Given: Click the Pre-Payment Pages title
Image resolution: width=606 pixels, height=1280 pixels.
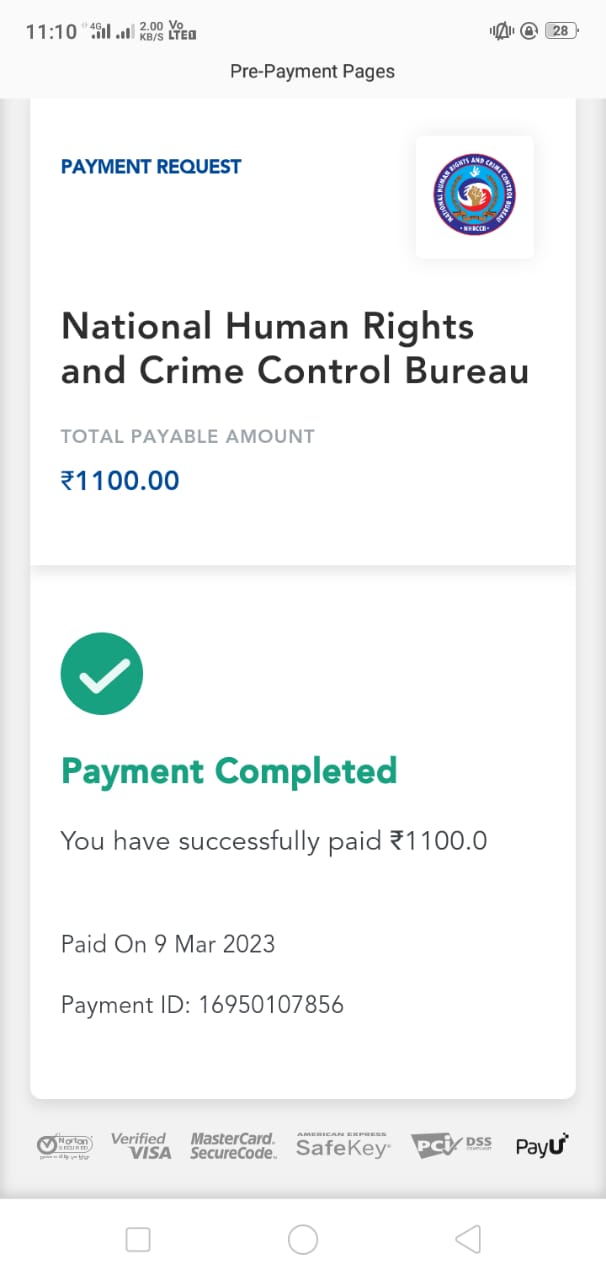Looking at the screenshot, I should click(312, 71).
